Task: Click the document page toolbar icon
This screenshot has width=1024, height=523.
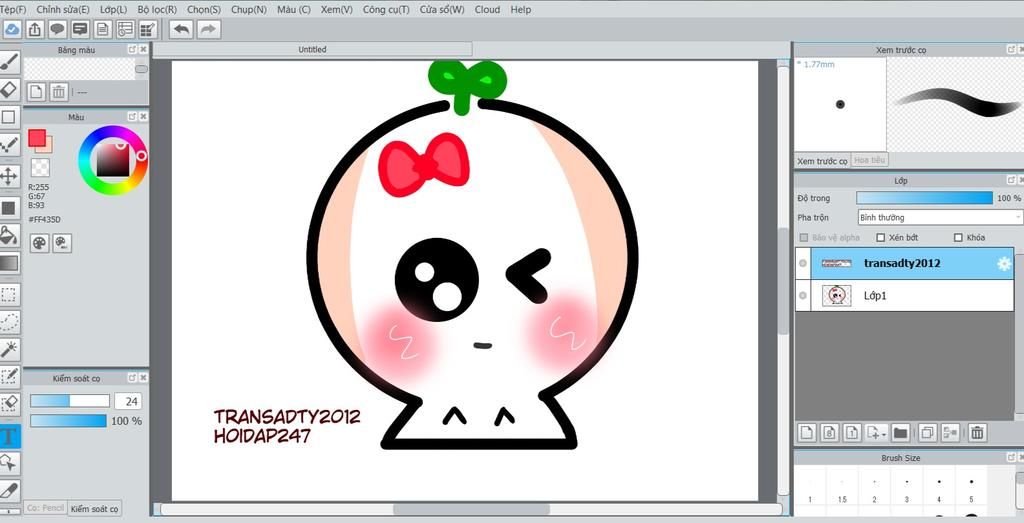Action: click(x=103, y=29)
